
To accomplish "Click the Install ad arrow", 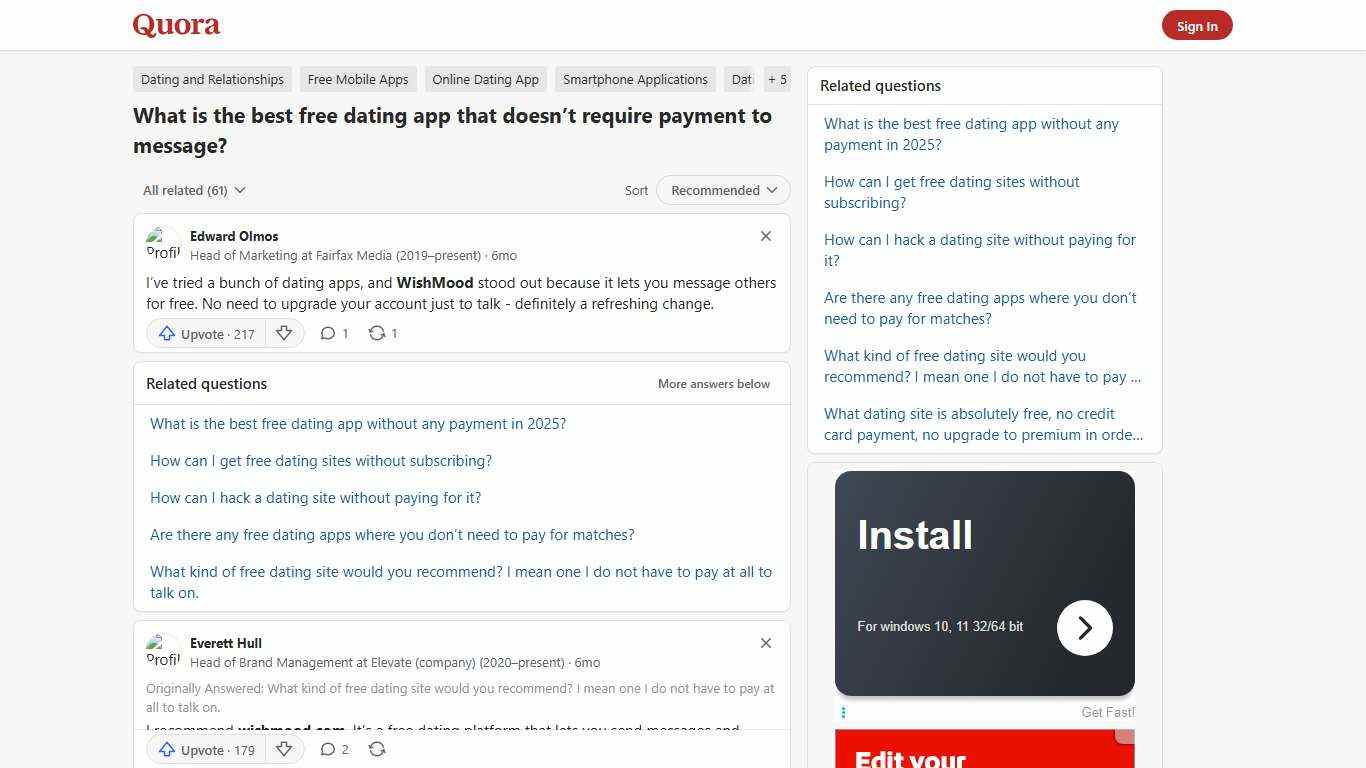I will [1084, 628].
